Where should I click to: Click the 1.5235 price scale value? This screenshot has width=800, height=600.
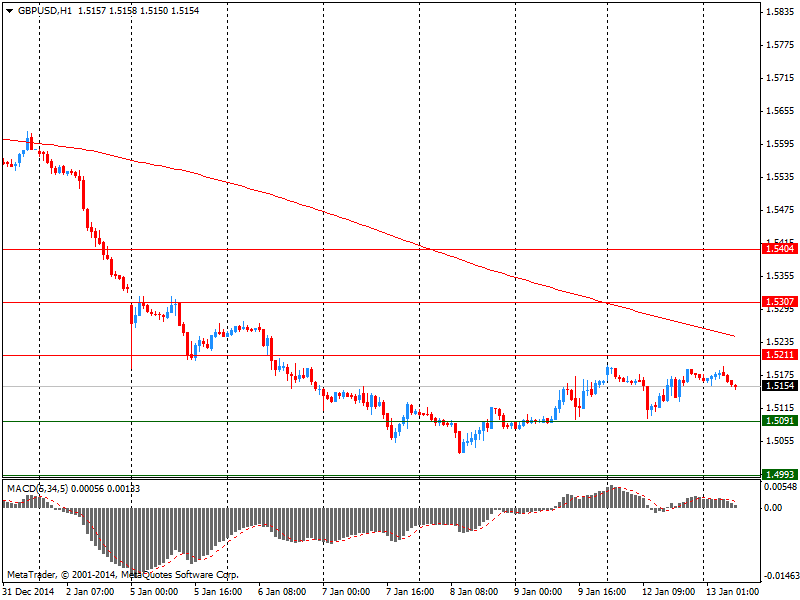click(781, 342)
